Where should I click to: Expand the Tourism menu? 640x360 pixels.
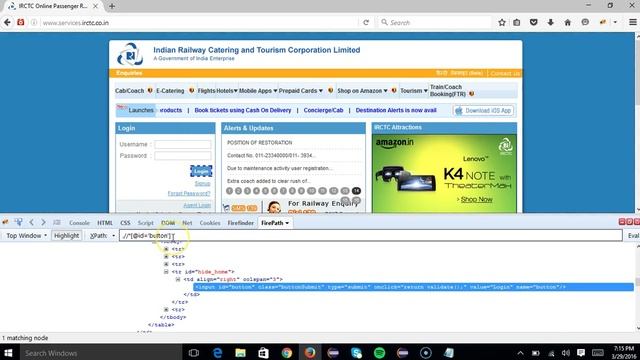point(414,91)
